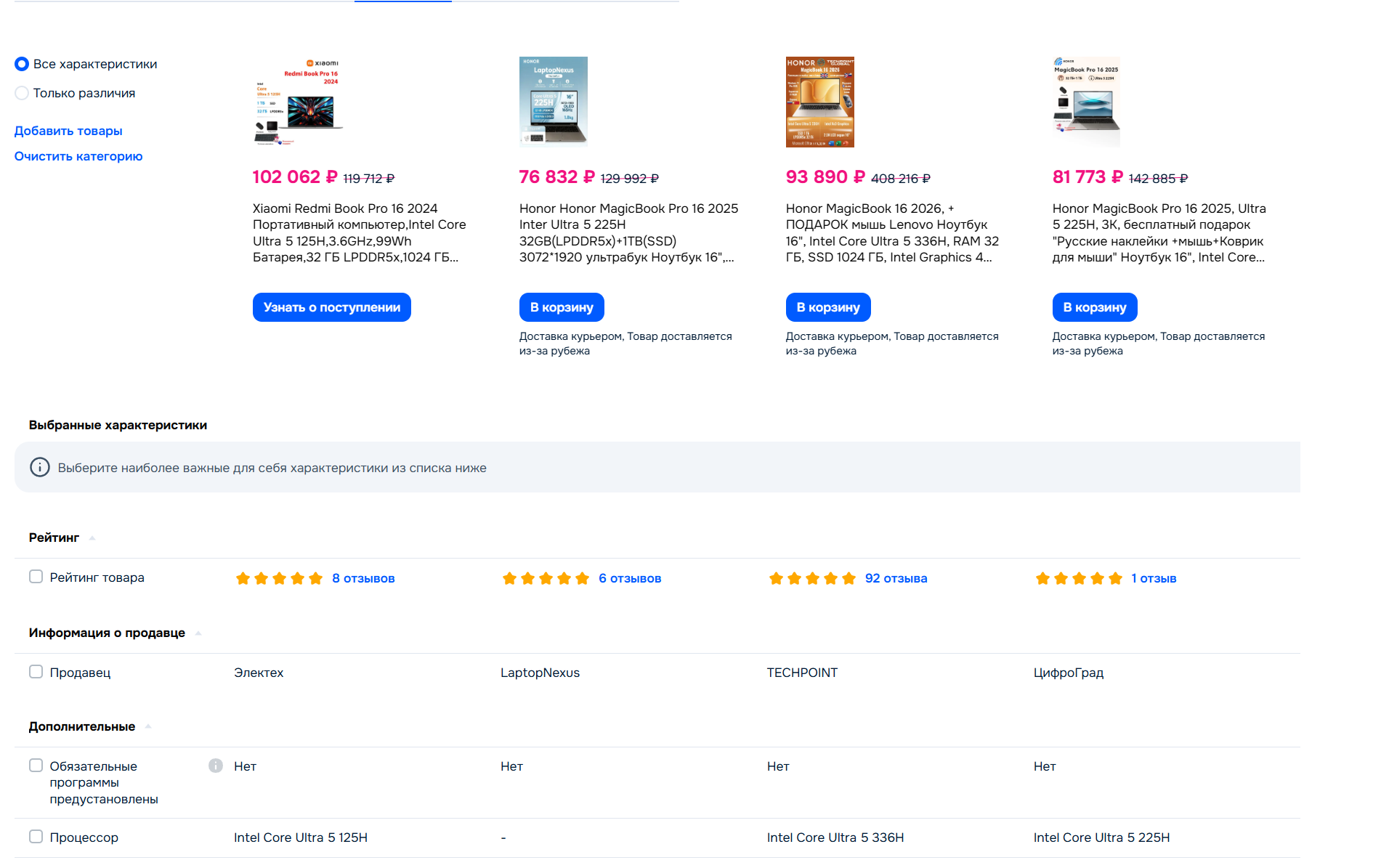The height and width of the screenshot is (868, 1381).
Task: Click the seller name "ЦифроГрад"
Action: [x=1069, y=673]
